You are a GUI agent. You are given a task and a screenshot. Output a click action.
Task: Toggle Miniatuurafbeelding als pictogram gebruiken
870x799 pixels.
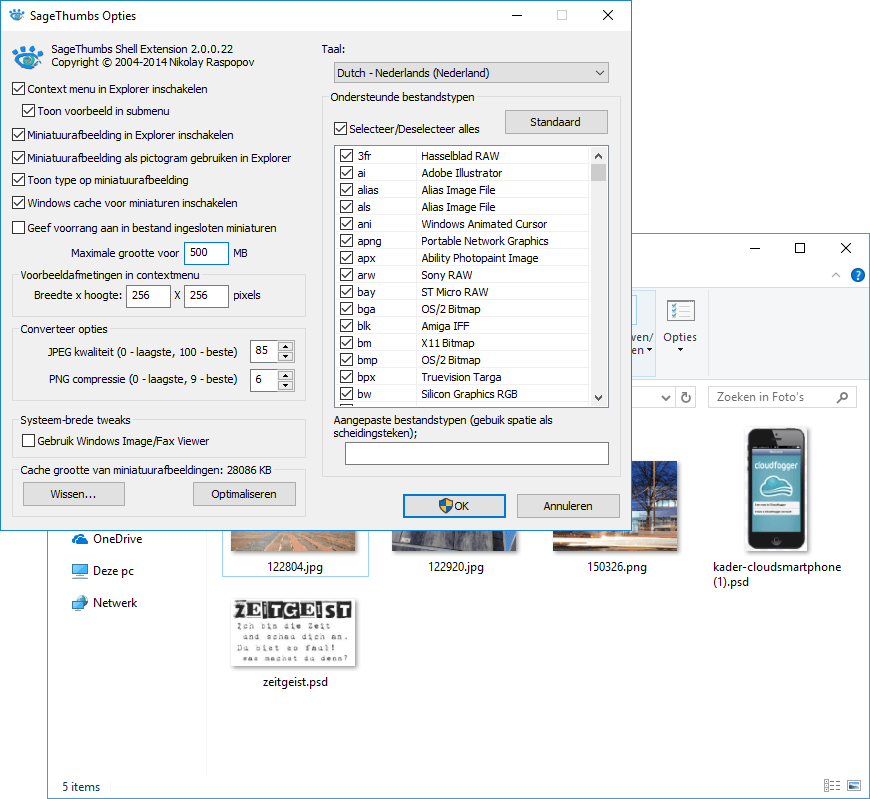click(x=18, y=158)
